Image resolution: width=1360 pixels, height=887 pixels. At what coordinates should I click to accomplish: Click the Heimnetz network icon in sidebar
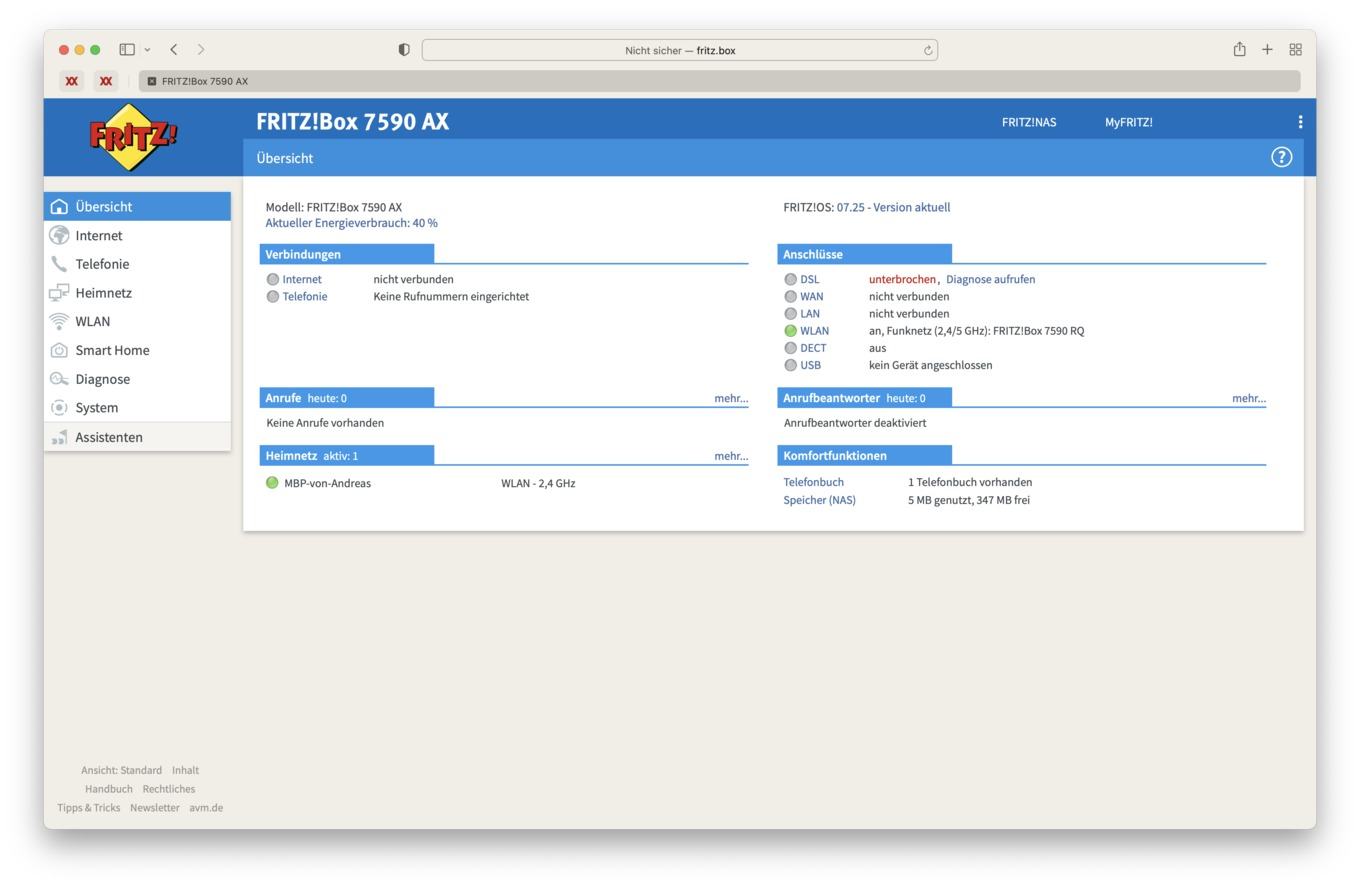pos(59,293)
